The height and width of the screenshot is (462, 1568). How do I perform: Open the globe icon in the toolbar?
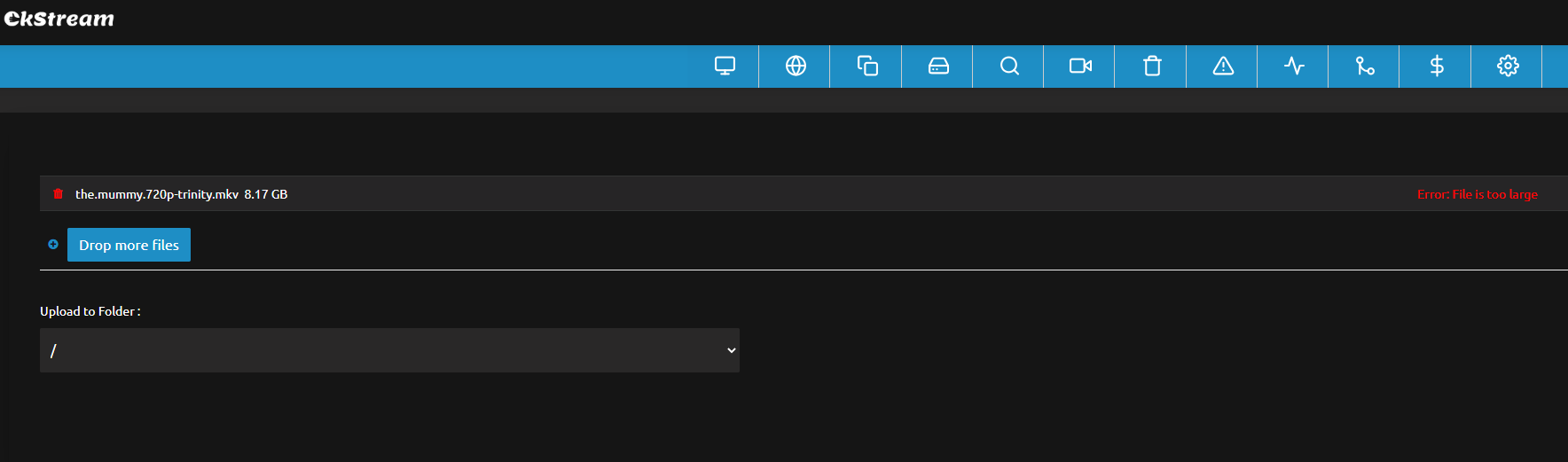796,67
